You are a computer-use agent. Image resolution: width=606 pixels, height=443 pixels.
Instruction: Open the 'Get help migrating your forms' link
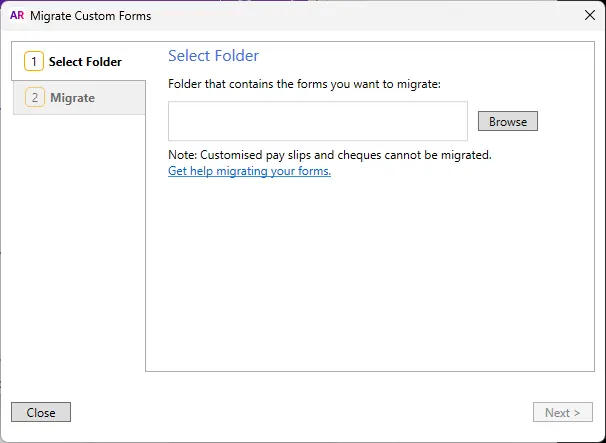coord(249,171)
